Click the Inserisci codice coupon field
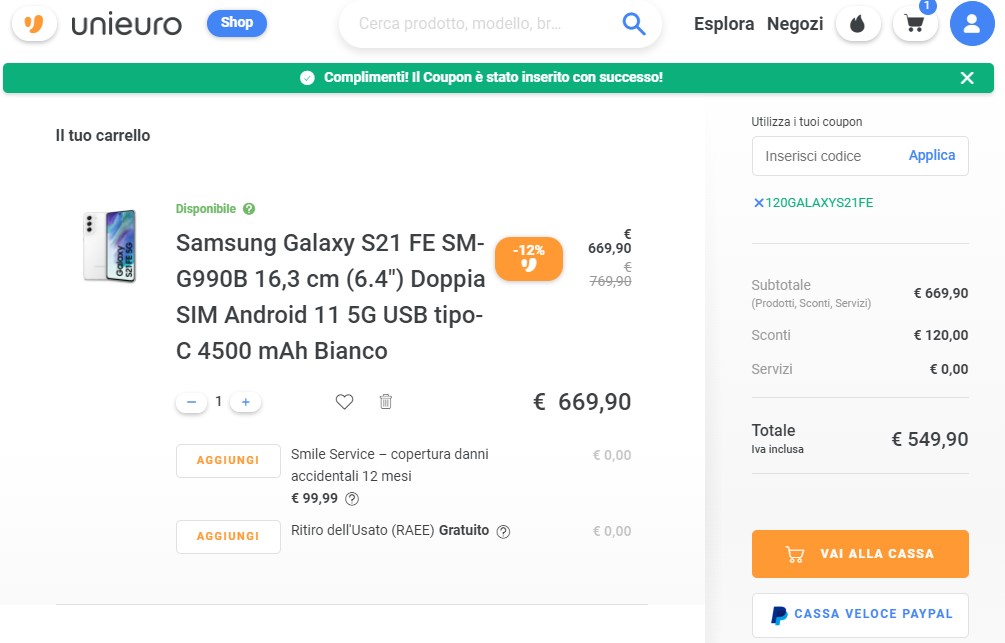The width and height of the screenshot is (1005, 643). (x=830, y=155)
